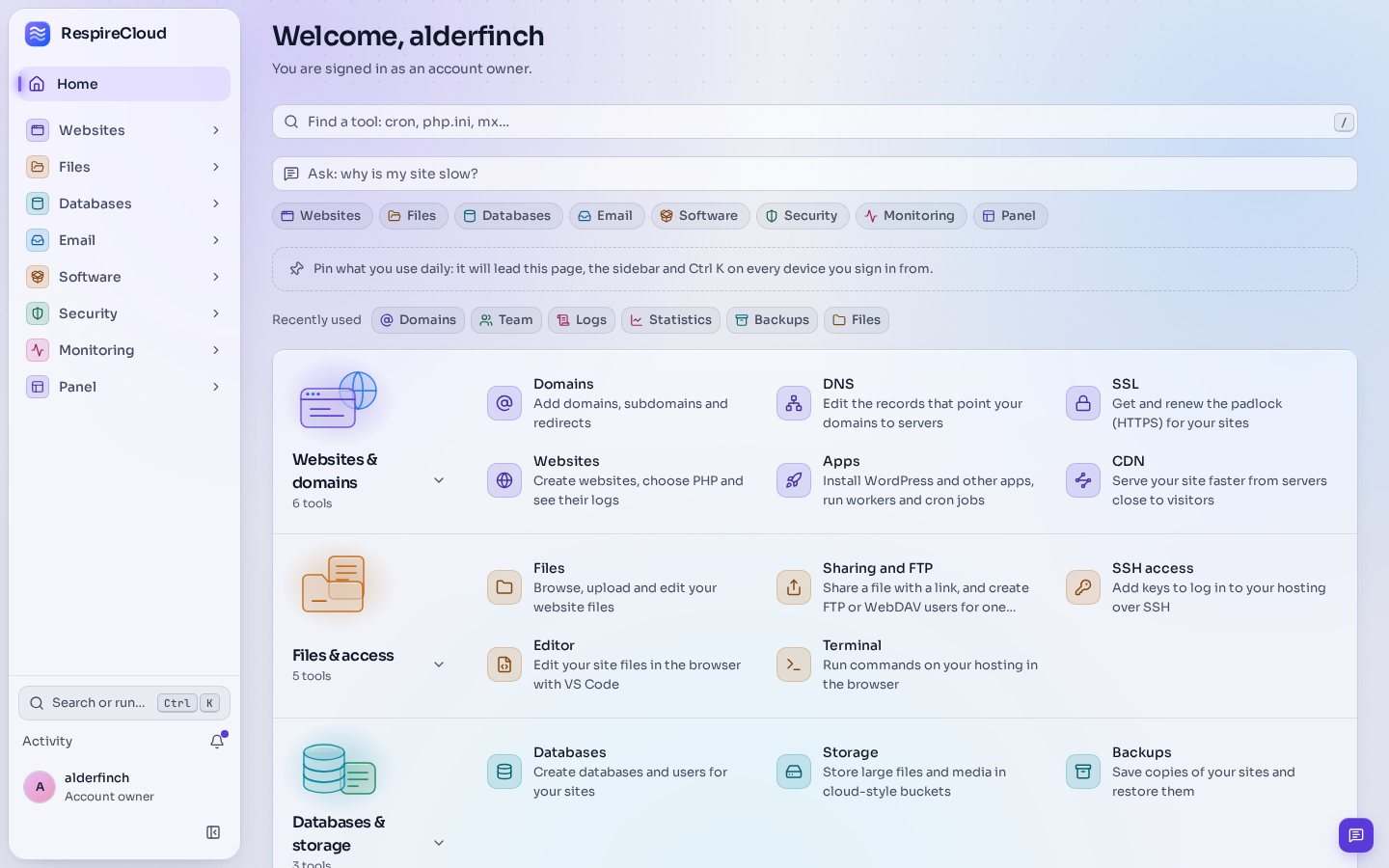Open the Websites globe tool icon
The width and height of the screenshot is (1389, 868).
(504, 480)
